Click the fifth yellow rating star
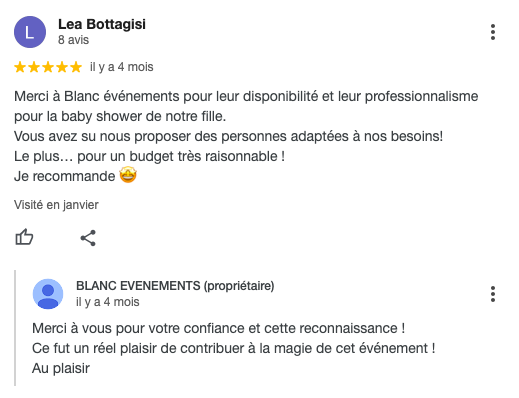 coord(76,67)
